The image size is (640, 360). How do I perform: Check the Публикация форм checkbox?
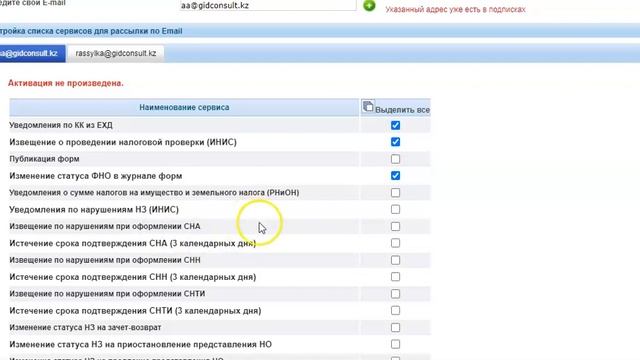pyautogui.click(x=395, y=159)
